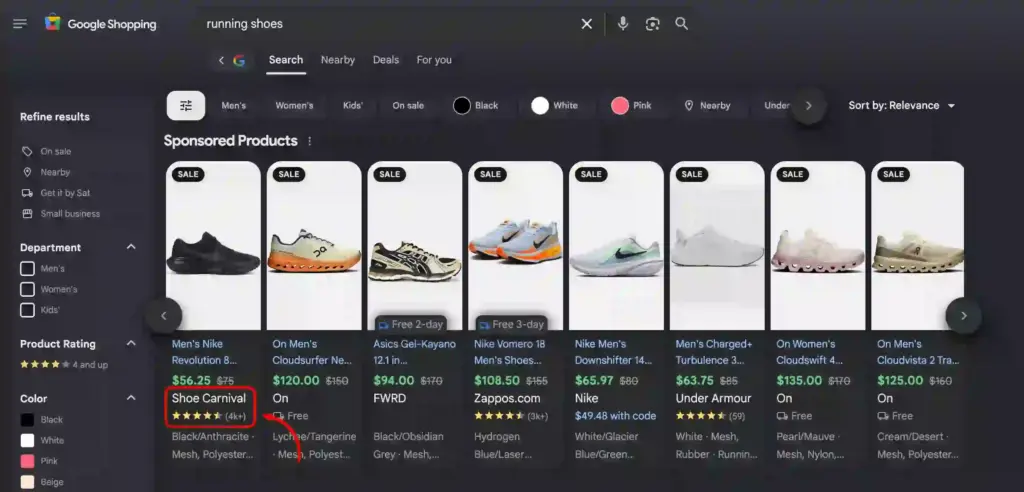
Task: Switch to the Nearby tab
Action: [x=338, y=60]
